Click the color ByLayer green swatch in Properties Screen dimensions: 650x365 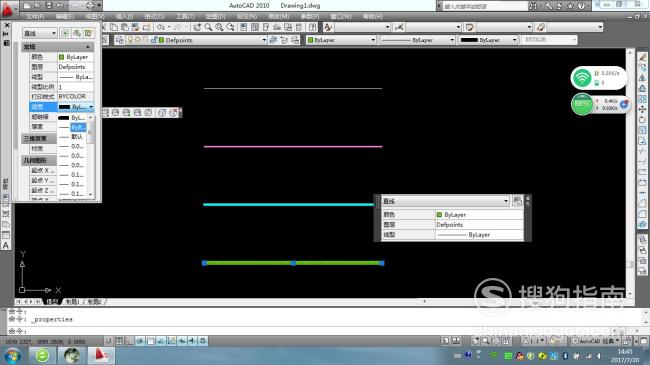[61, 57]
